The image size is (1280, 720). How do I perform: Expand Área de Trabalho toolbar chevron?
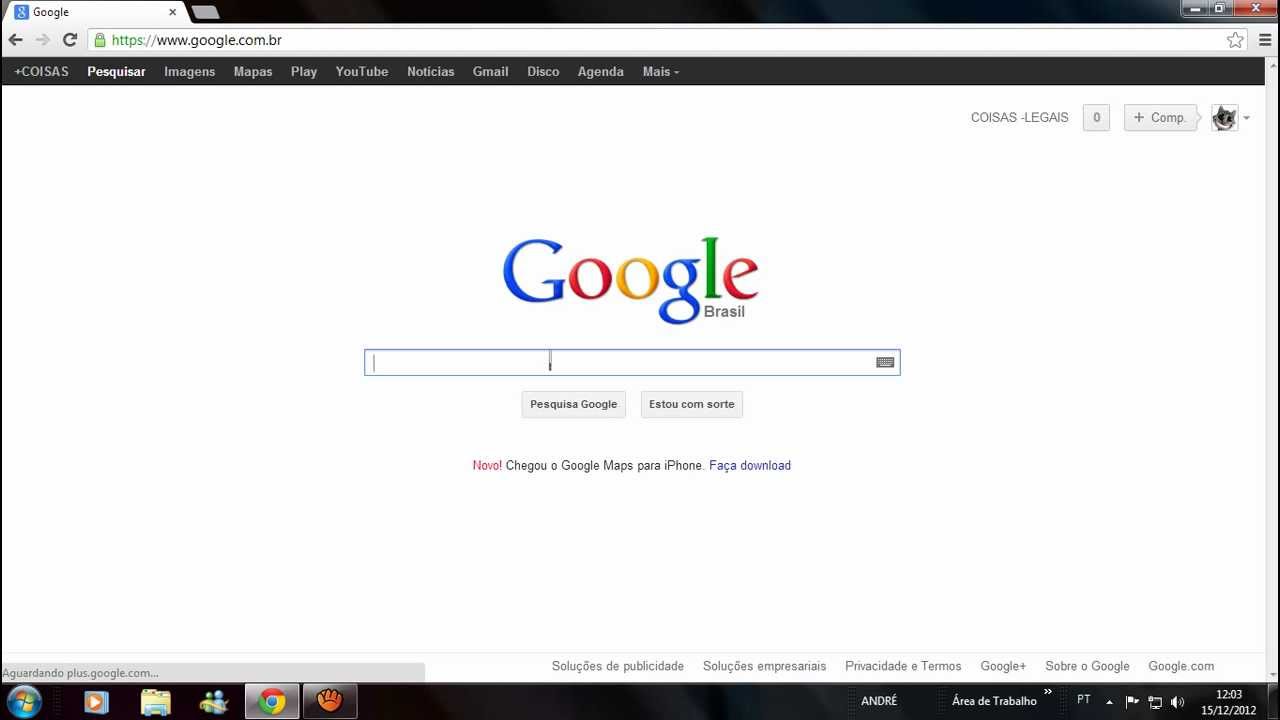1048,692
